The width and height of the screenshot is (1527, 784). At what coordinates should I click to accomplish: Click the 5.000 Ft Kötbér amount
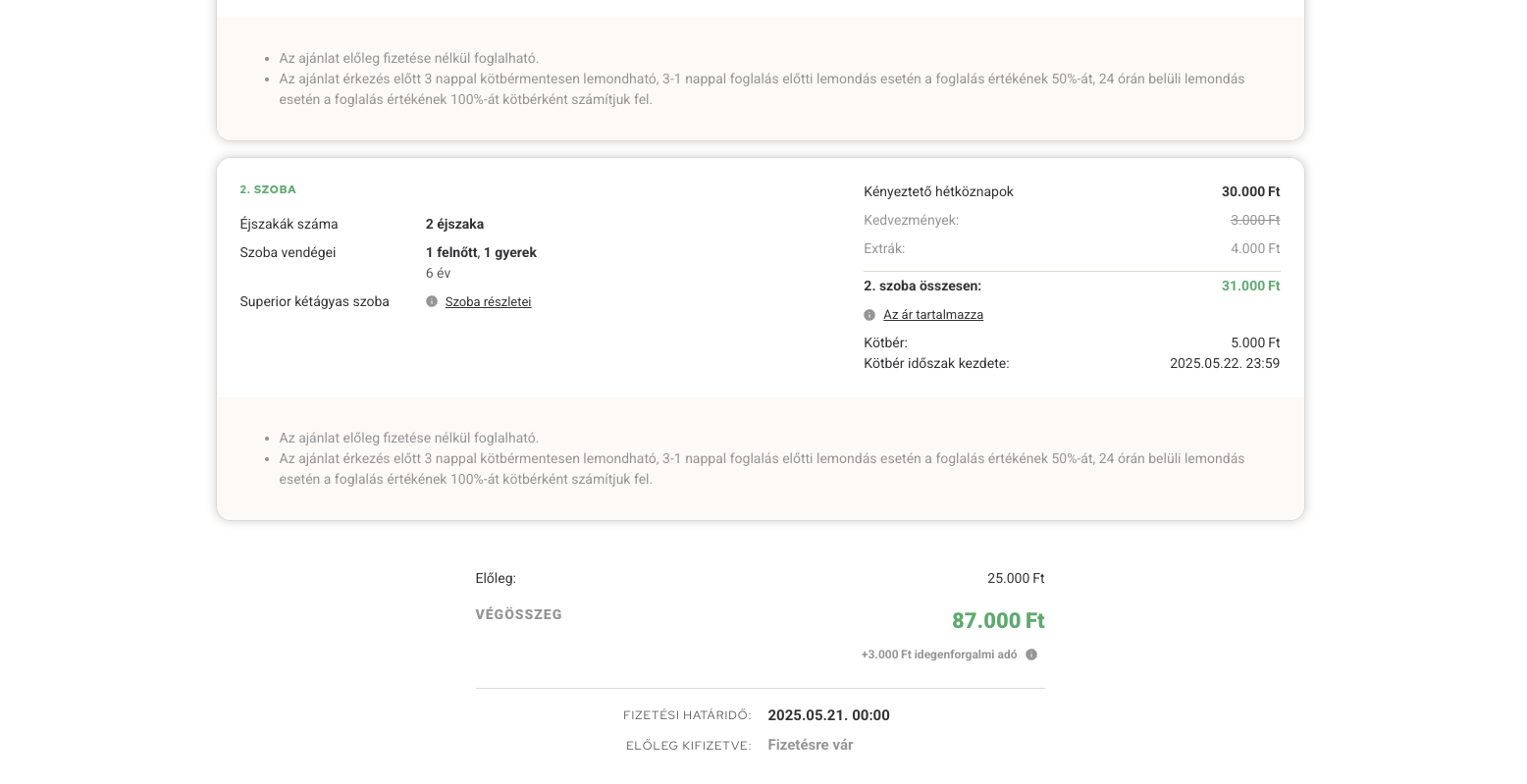(x=1254, y=342)
